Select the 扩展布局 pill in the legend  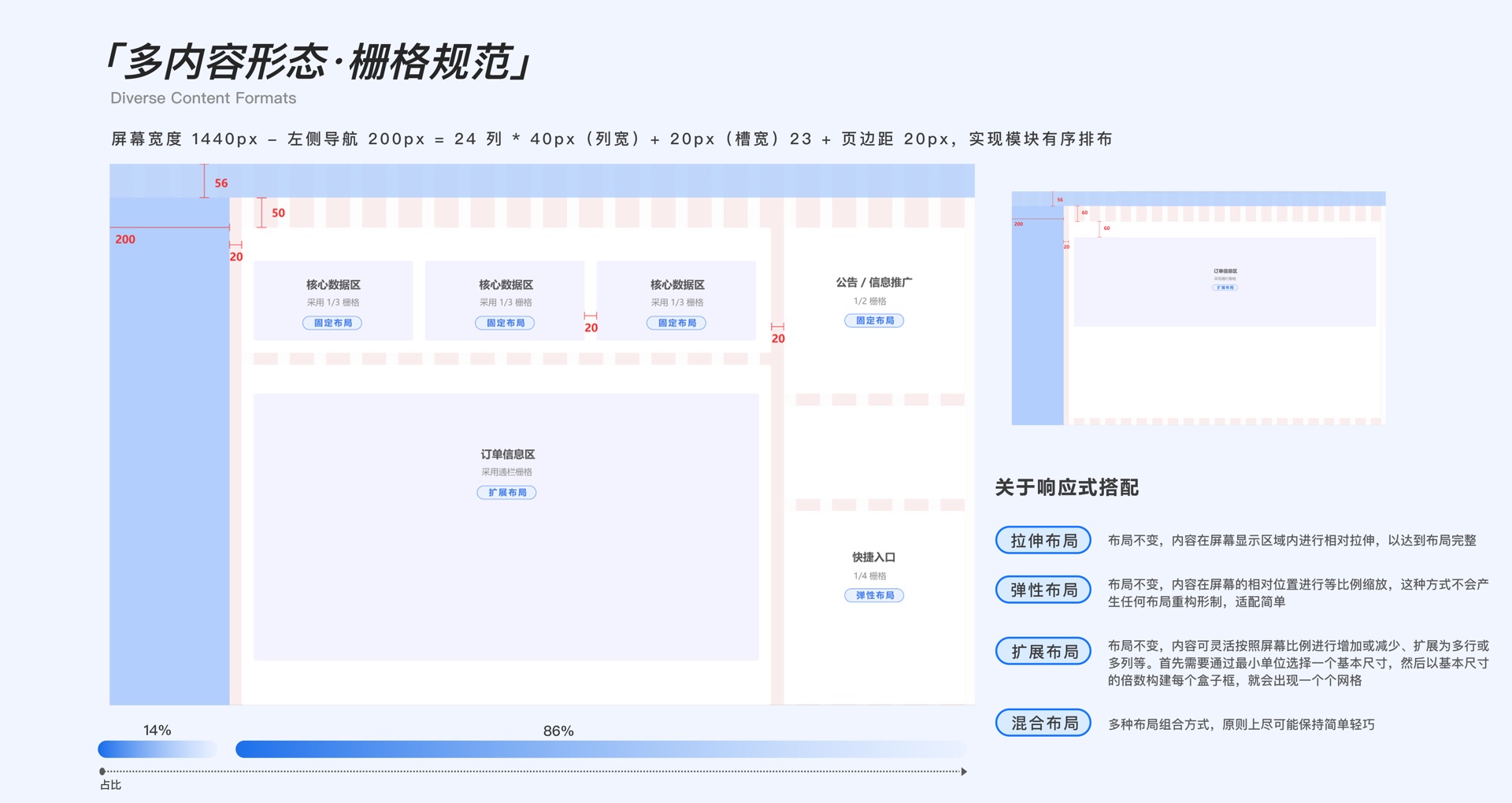(x=1043, y=651)
